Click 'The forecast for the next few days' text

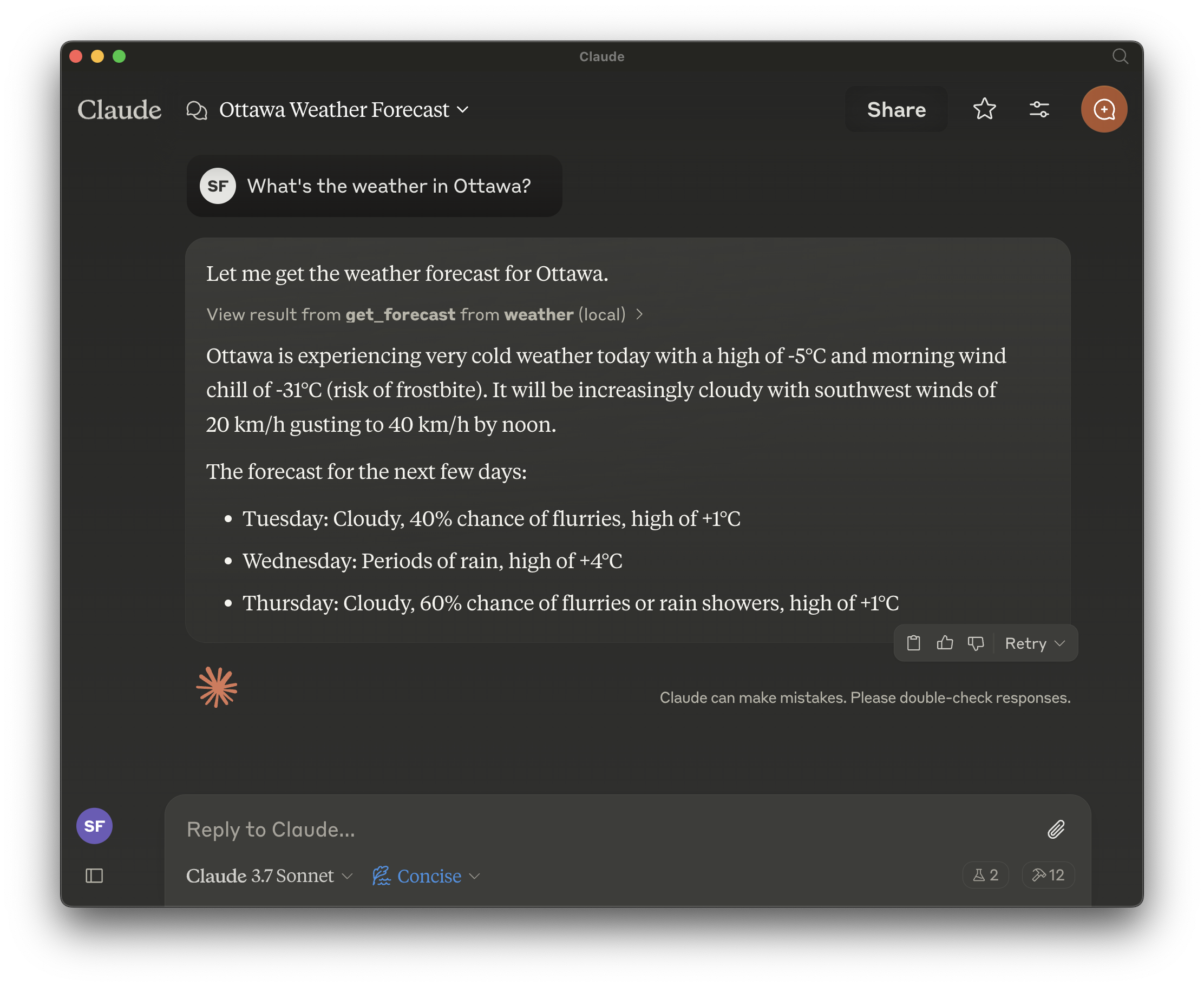point(367,471)
